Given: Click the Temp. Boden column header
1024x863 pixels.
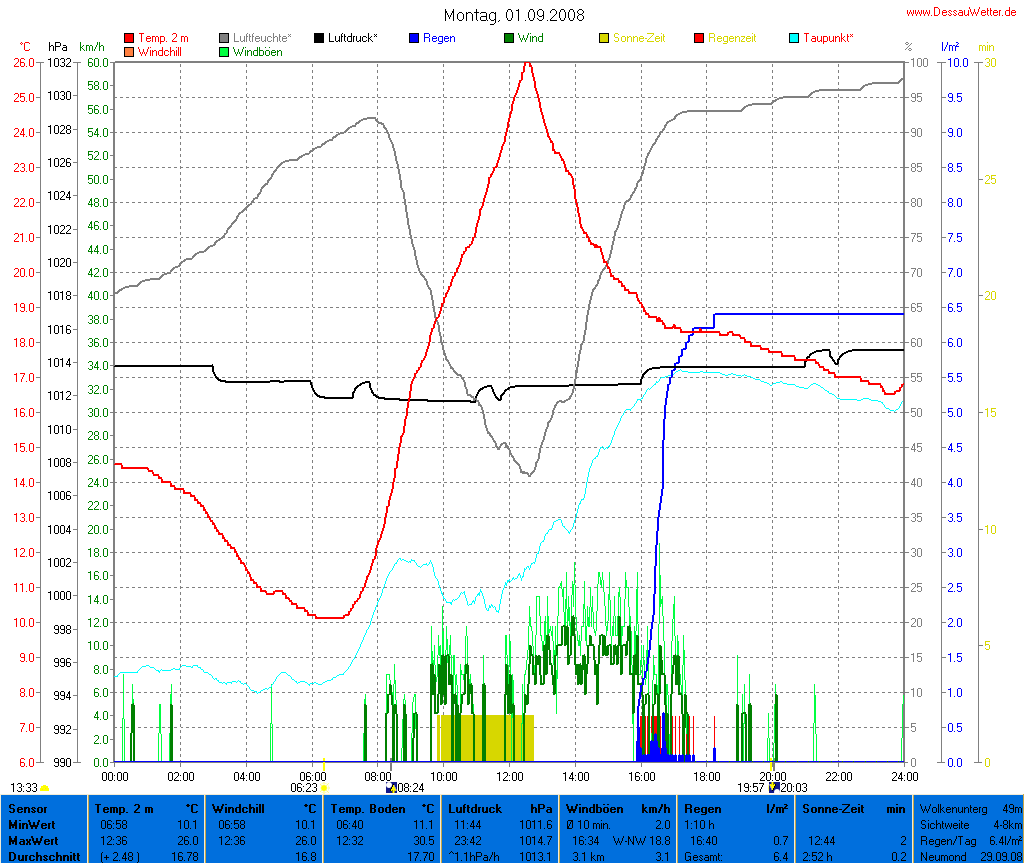Looking at the screenshot, I should point(383,807).
